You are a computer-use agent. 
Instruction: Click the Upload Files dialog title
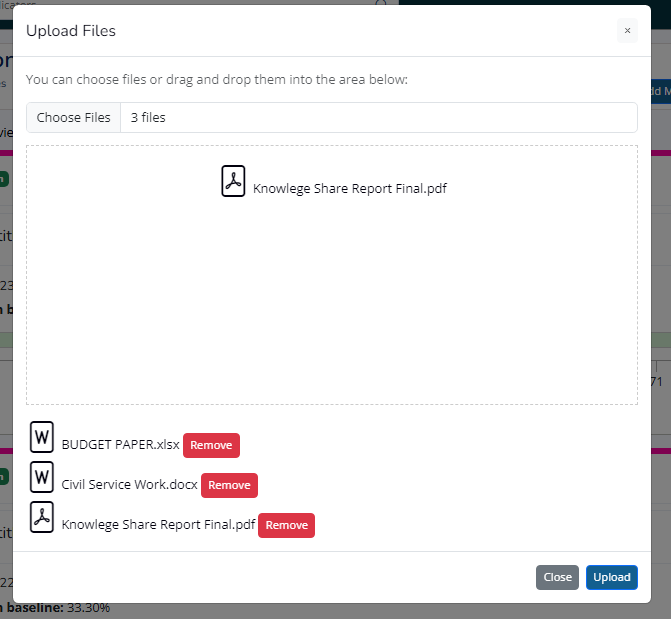(x=71, y=31)
